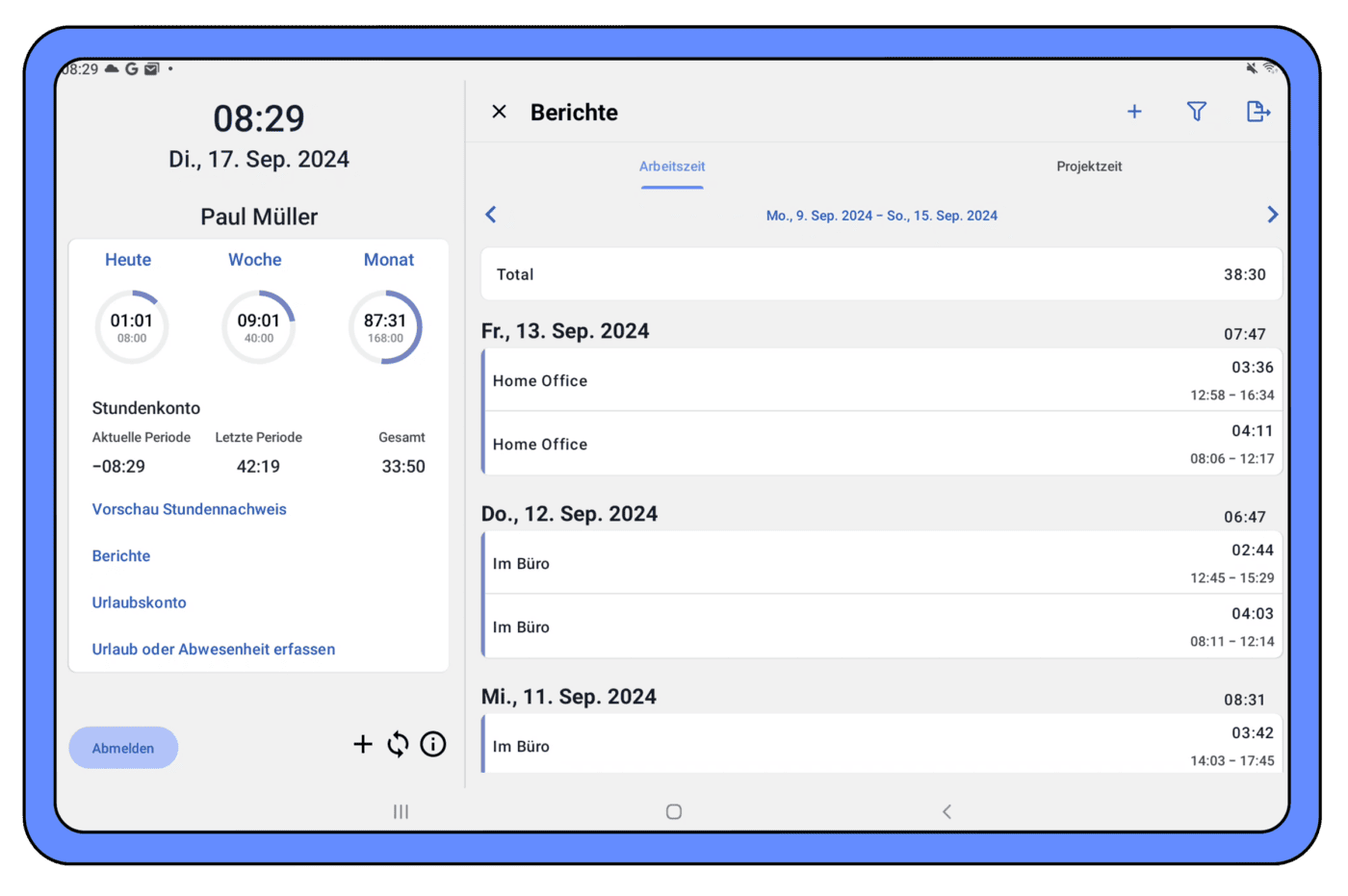Click the Thursday day total 06:47

pos(1245,517)
